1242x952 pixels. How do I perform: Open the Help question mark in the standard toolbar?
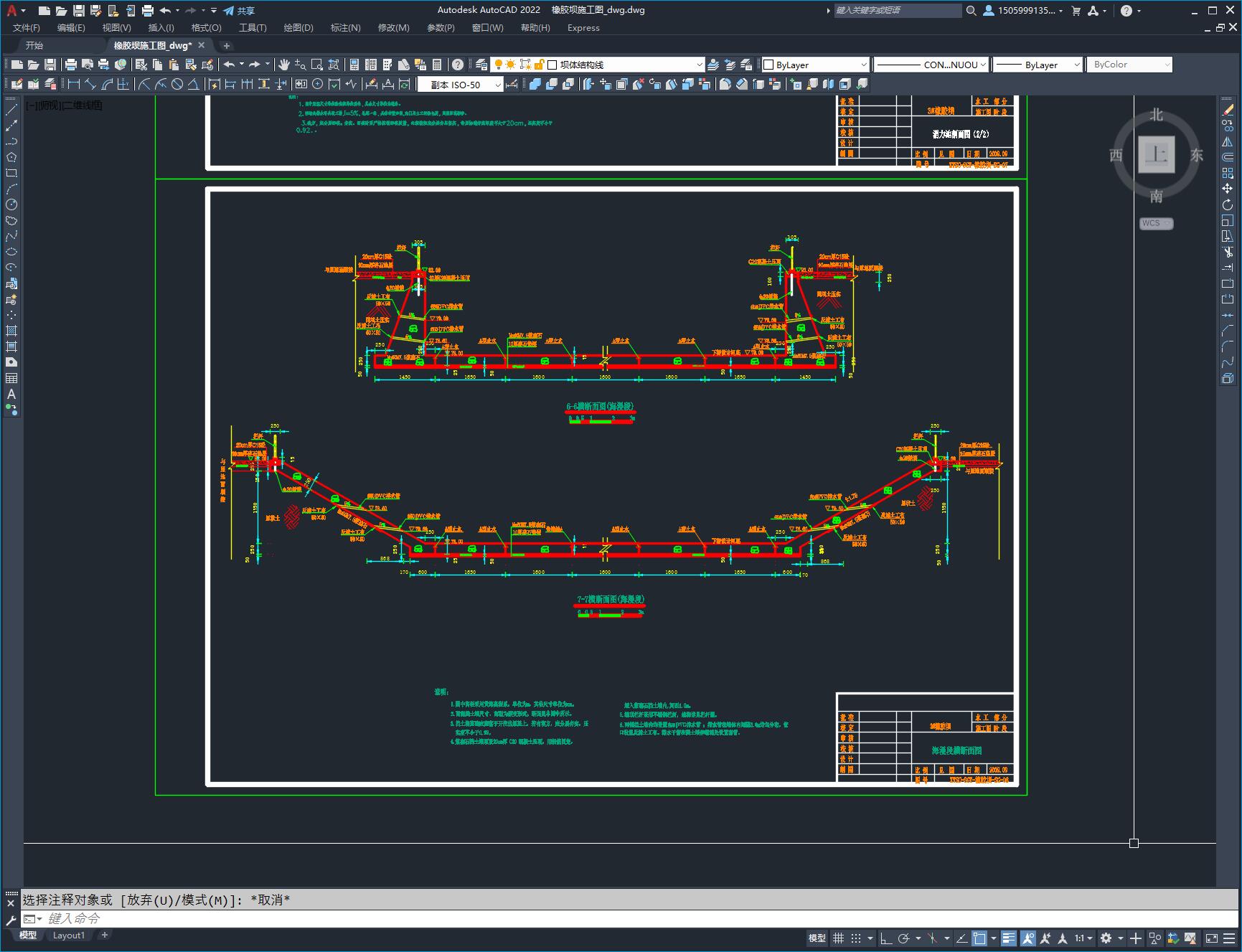click(x=458, y=65)
